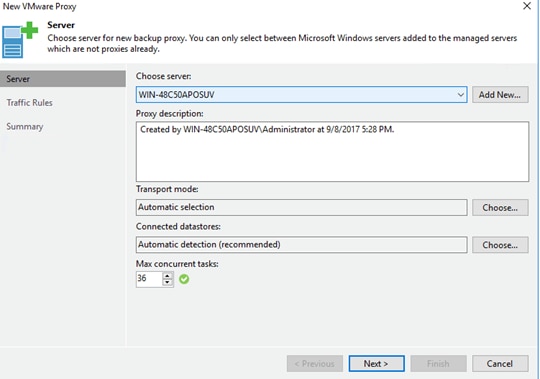Click the 'Max concurrent tasks:' label
The height and width of the screenshot is (379, 540).
pyautogui.click(x=177, y=264)
